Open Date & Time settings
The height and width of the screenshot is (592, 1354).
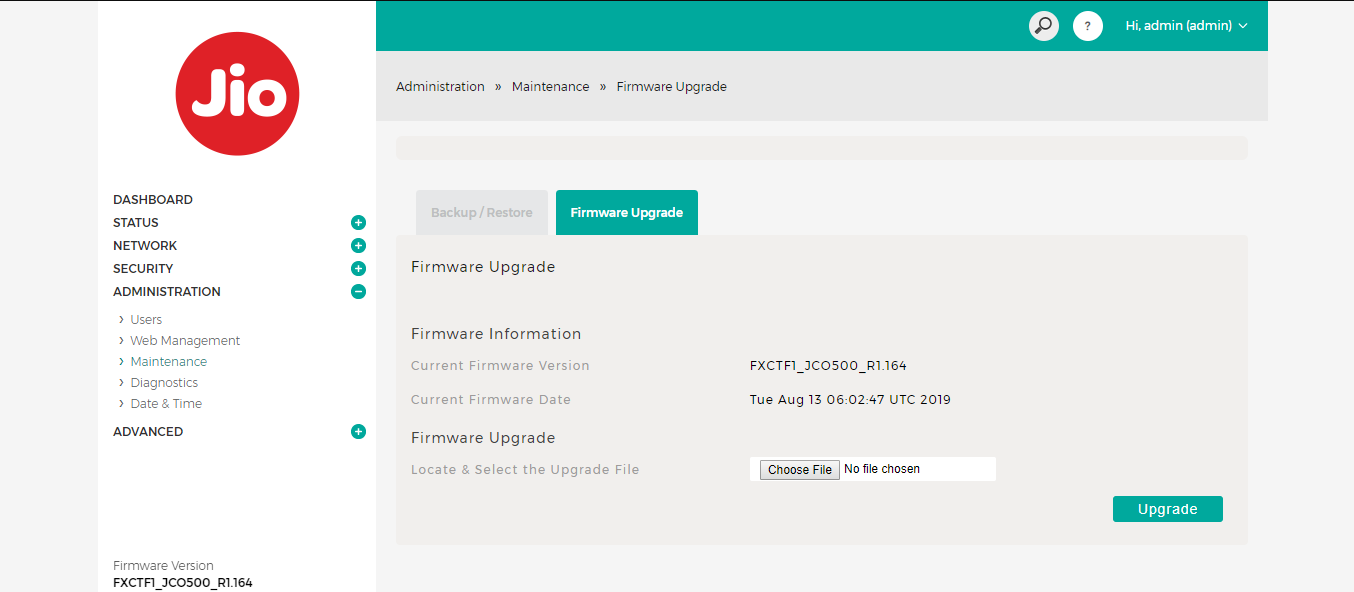(x=166, y=404)
